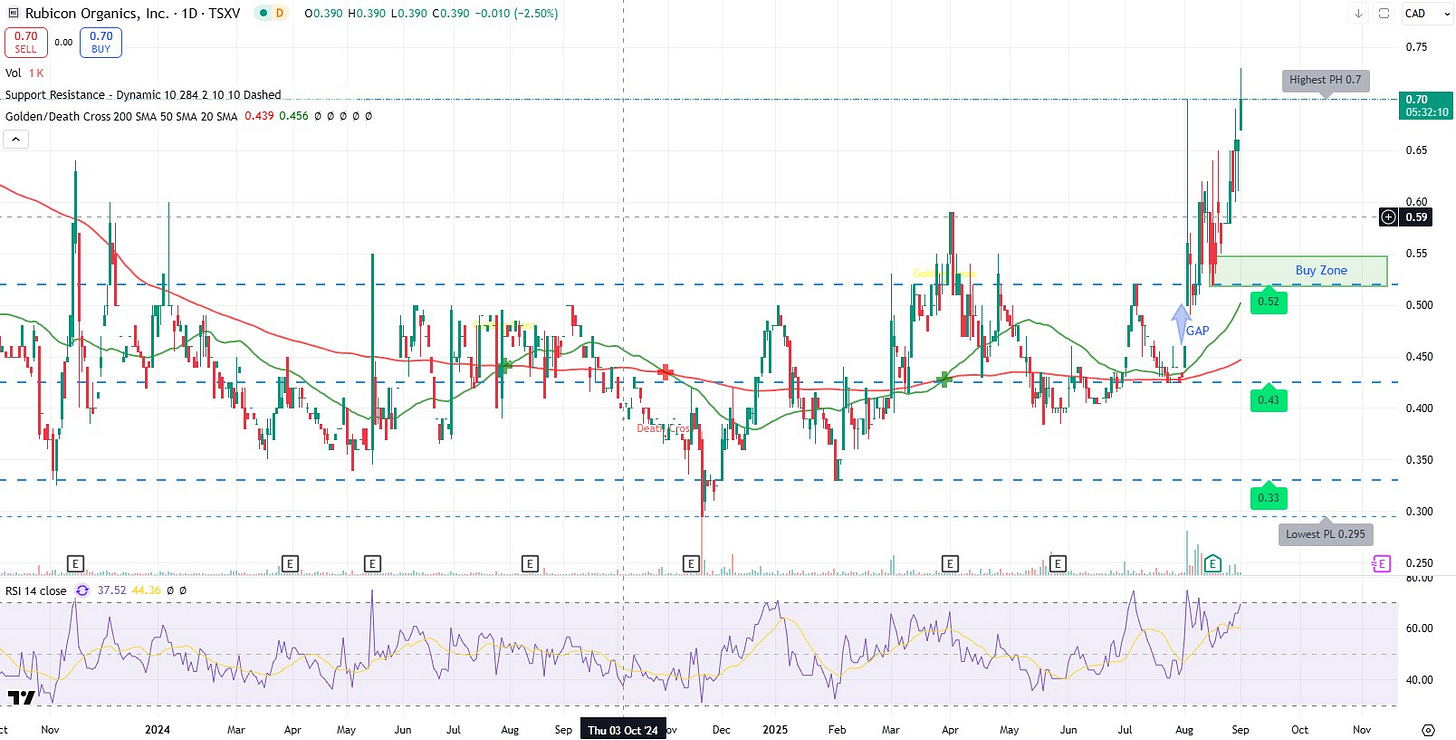This screenshot has height=740, width=1456.
Task: Click the earnings E marker near August 2024
Action: tap(529, 564)
